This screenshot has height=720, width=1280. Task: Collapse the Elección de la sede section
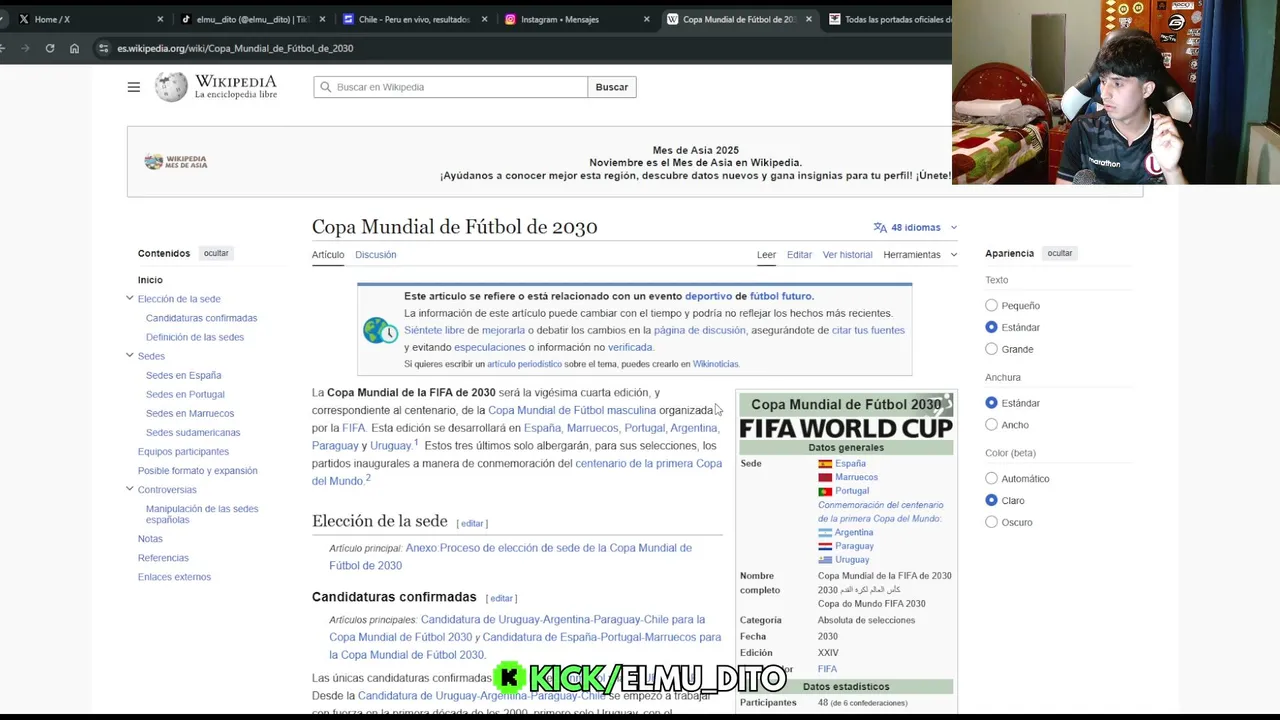coord(129,298)
